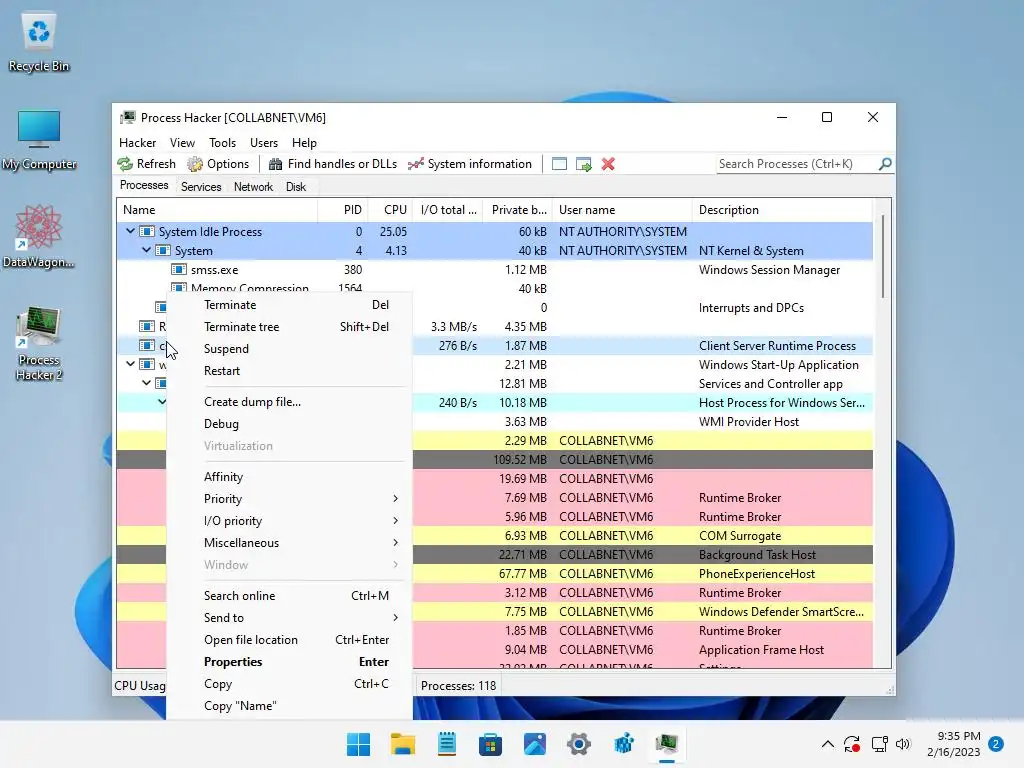The width and height of the screenshot is (1024, 768).
Task: Open the Tools menu
Action: coord(222,143)
